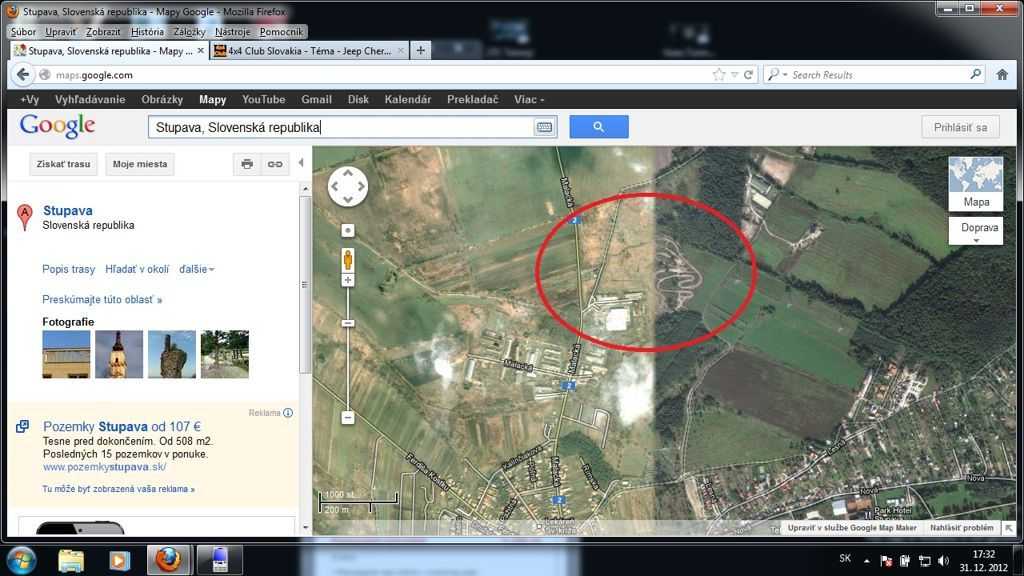Open the media player taskbar icon

point(119,560)
